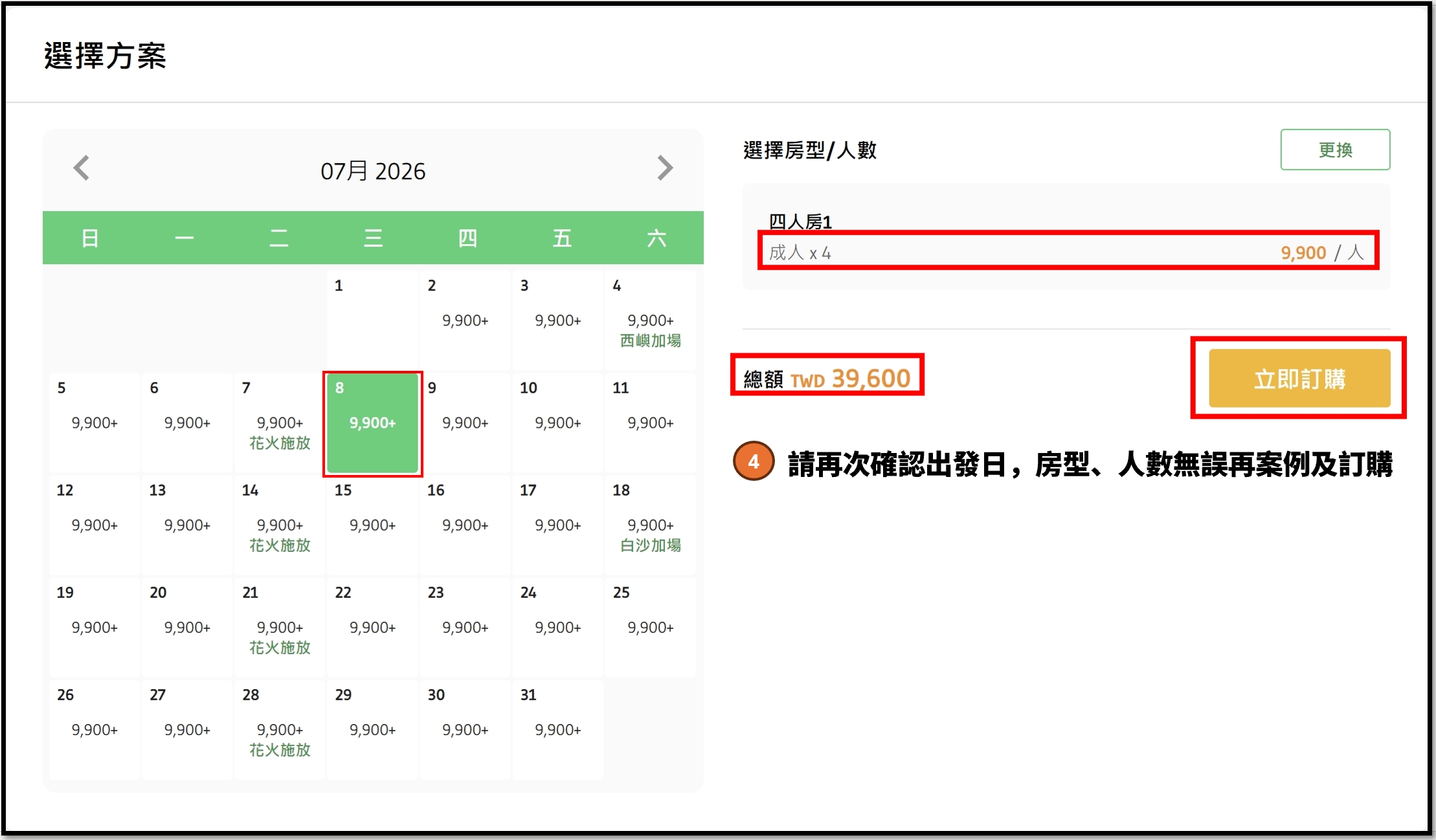Click the 更換 button to change the plan
The width and height of the screenshot is (1436, 840).
pyautogui.click(x=1335, y=149)
